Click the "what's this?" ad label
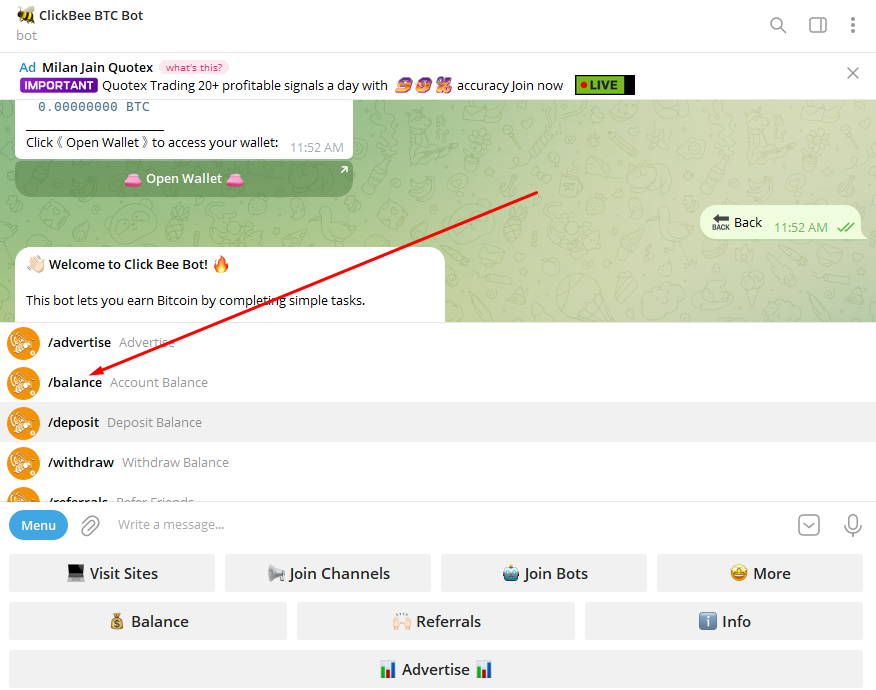This screenshot has height=690, width=876. pos(194,68)
